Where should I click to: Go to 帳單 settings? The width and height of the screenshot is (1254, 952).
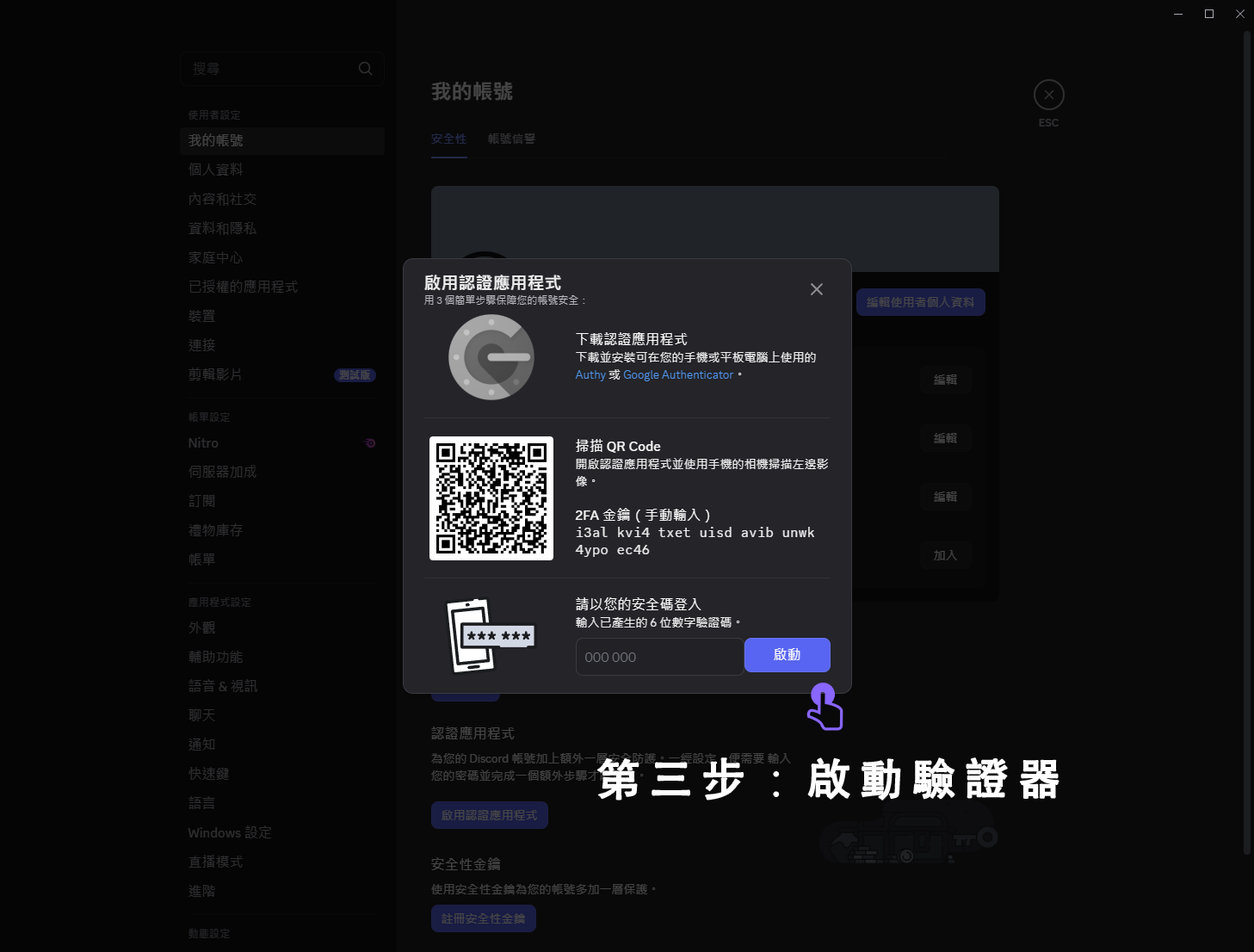pyautogui.click(x=282, y=559)
